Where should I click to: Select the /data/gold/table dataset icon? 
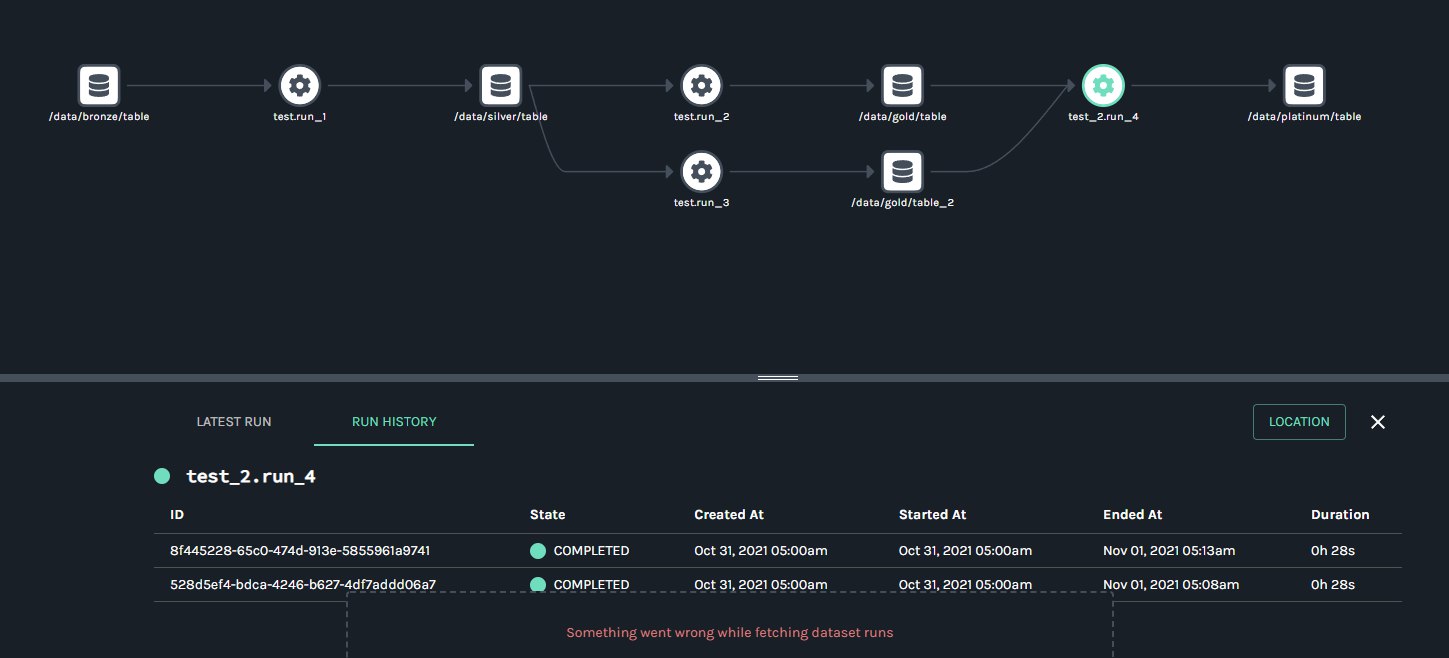(x=902, y=87)
